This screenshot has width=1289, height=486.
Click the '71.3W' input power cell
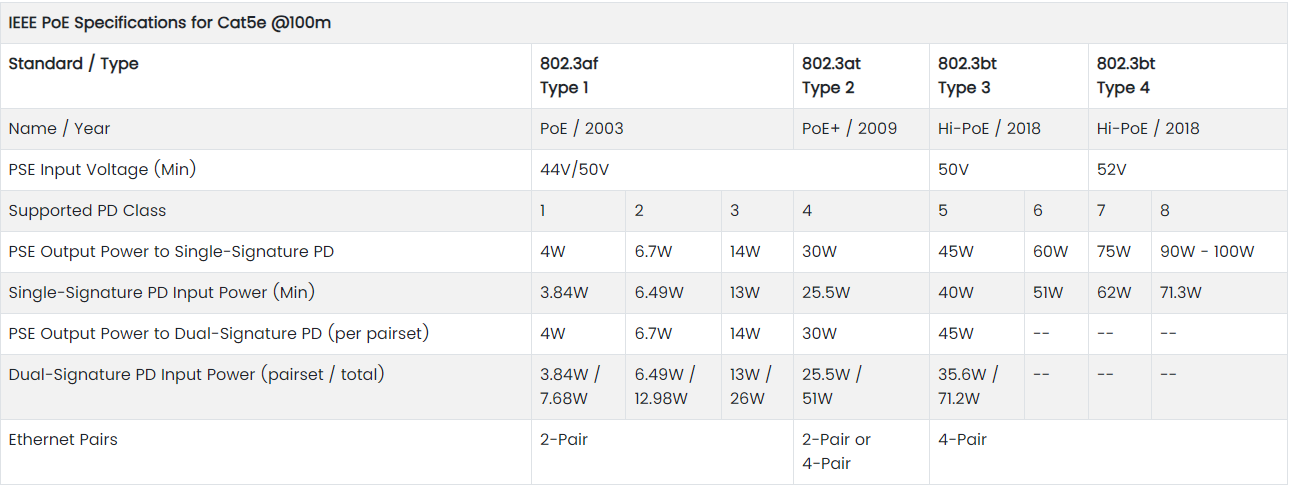click(x=1181, y=293)
